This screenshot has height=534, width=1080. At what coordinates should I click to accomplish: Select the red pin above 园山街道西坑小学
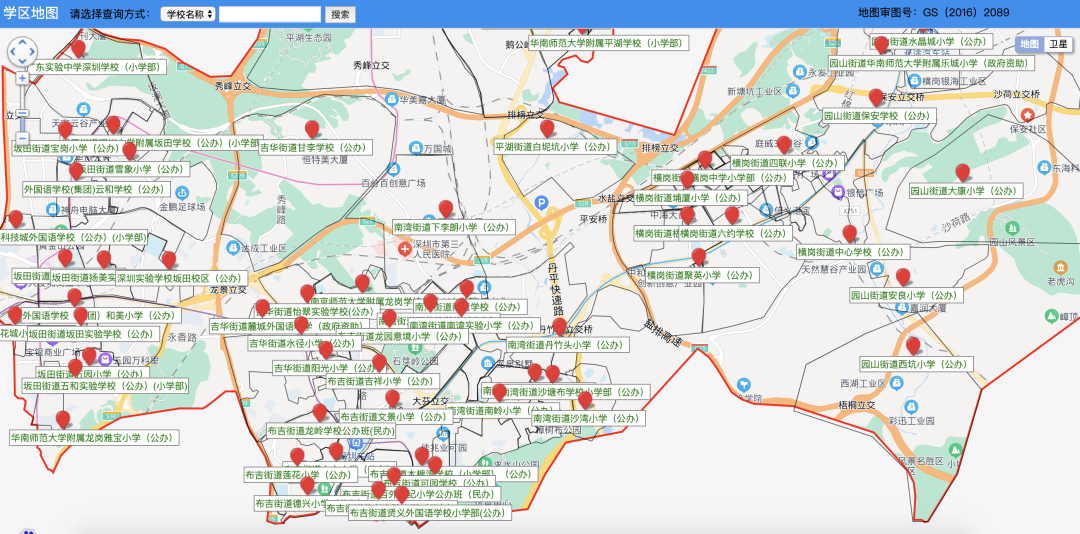(x=913, y=346)
